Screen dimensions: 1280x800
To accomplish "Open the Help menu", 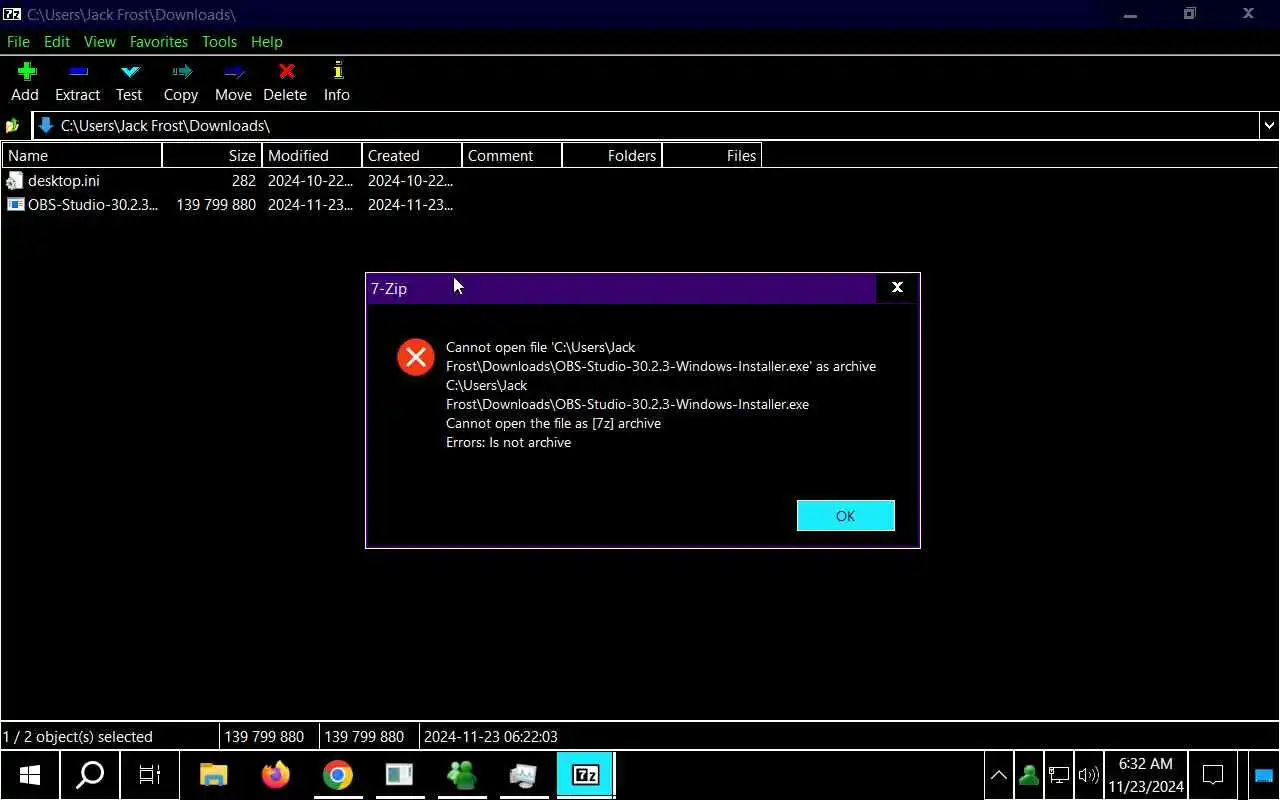I will coord(267,42).
